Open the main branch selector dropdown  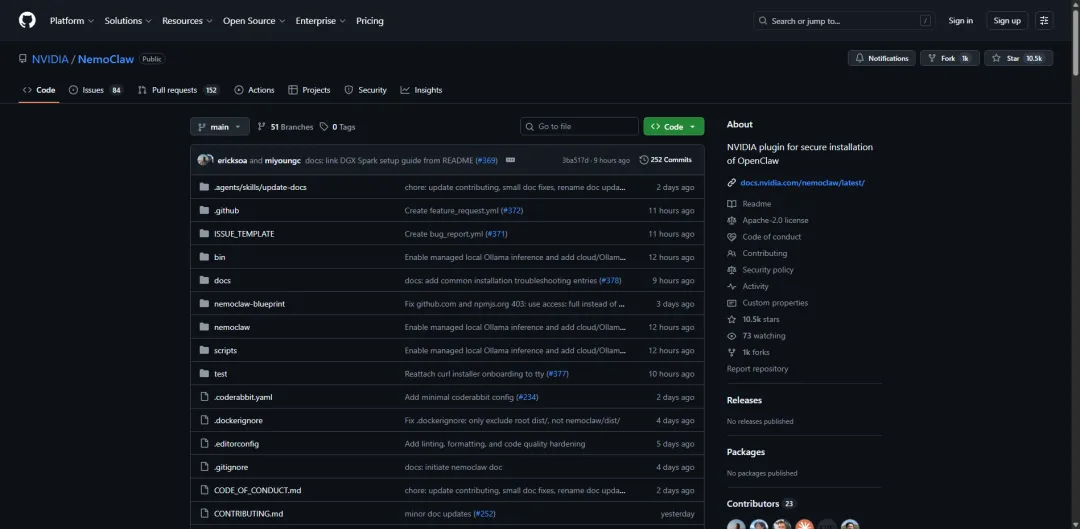click(220, 127)
